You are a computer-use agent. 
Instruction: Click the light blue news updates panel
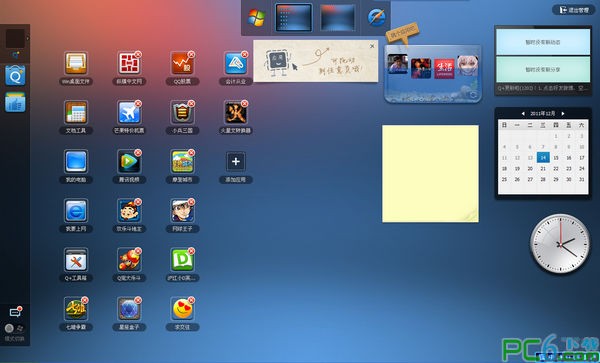tap(543, 42)
